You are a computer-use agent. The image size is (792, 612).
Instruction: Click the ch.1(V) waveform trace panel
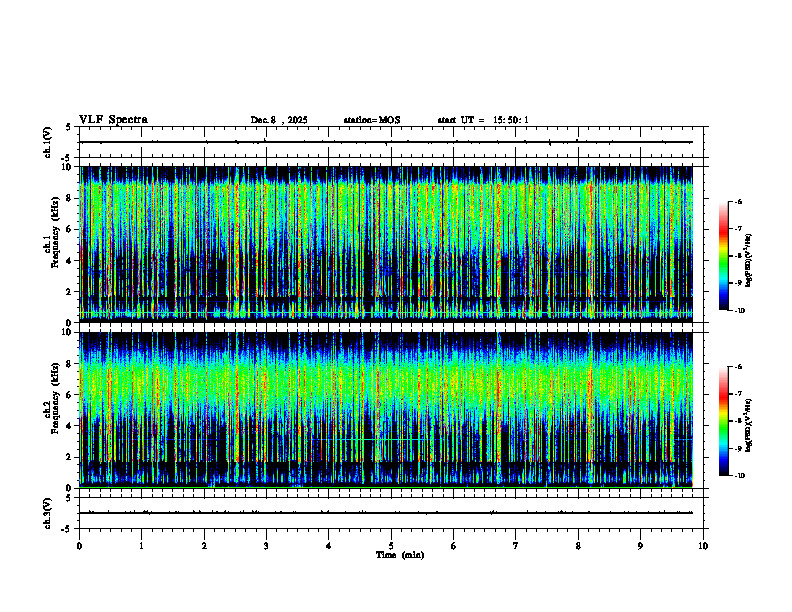point(391,142)
